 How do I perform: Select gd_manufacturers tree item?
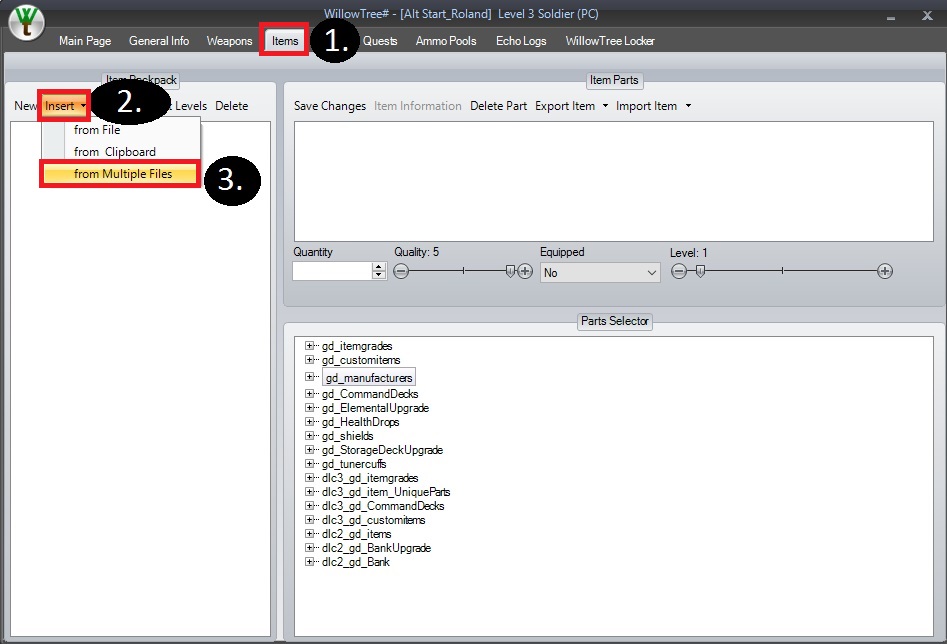(368, 378)
